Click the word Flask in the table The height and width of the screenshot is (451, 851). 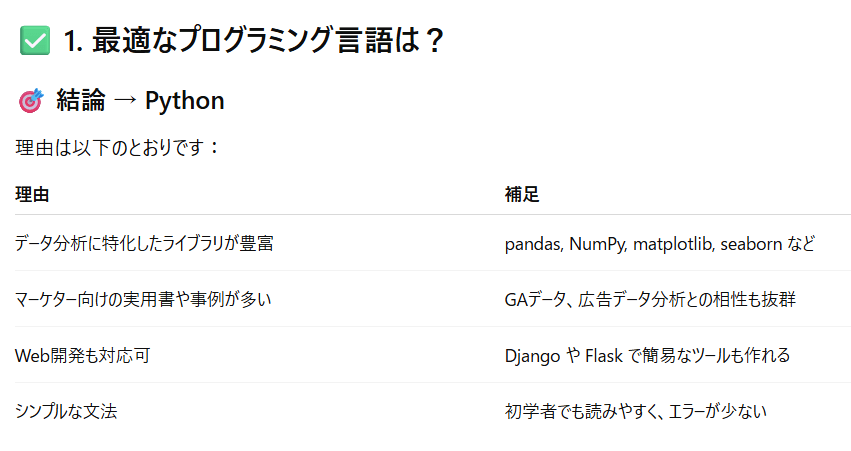(x=604, y=355)
